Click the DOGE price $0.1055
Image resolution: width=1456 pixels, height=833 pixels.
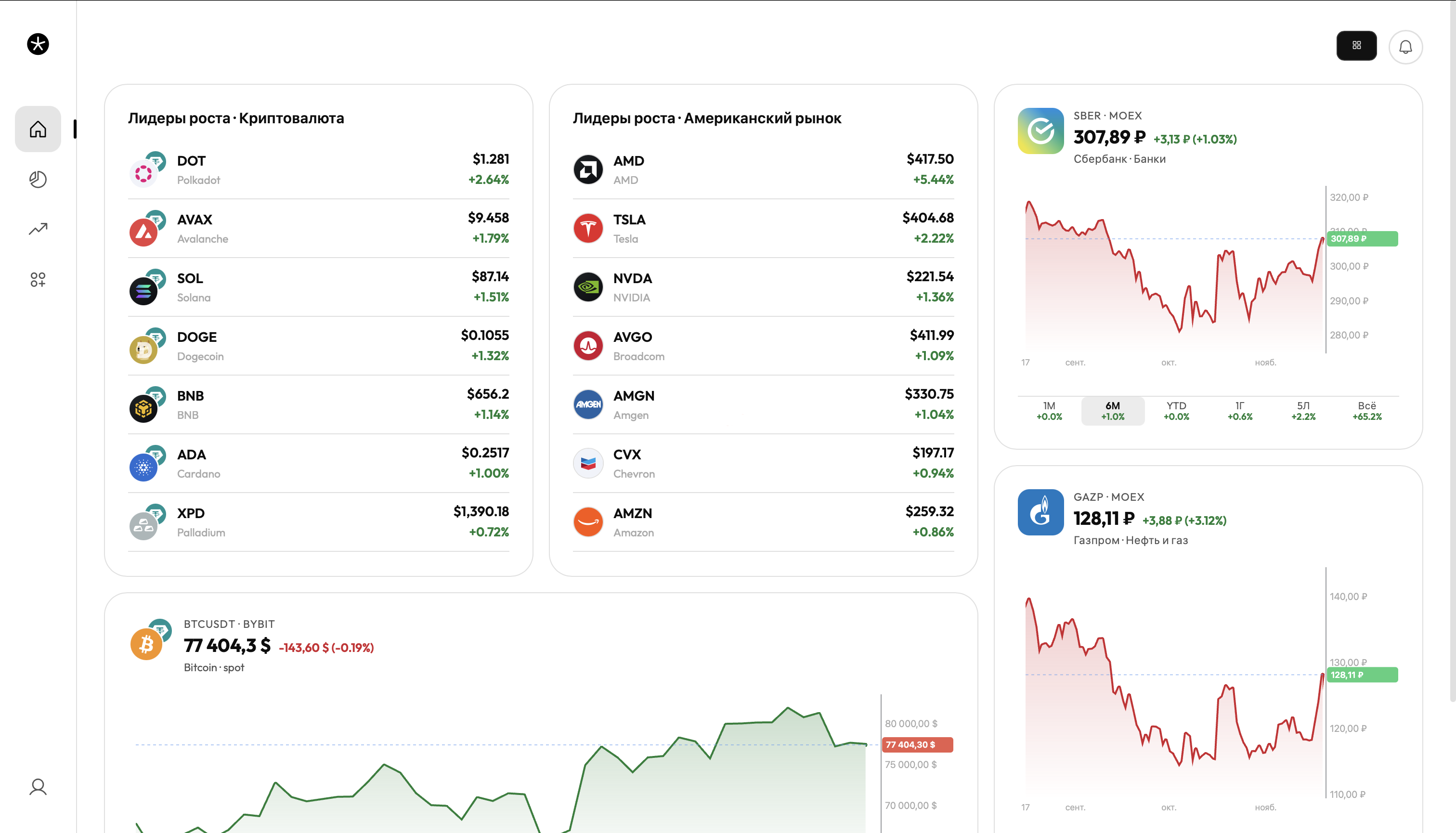click(485, 335)
